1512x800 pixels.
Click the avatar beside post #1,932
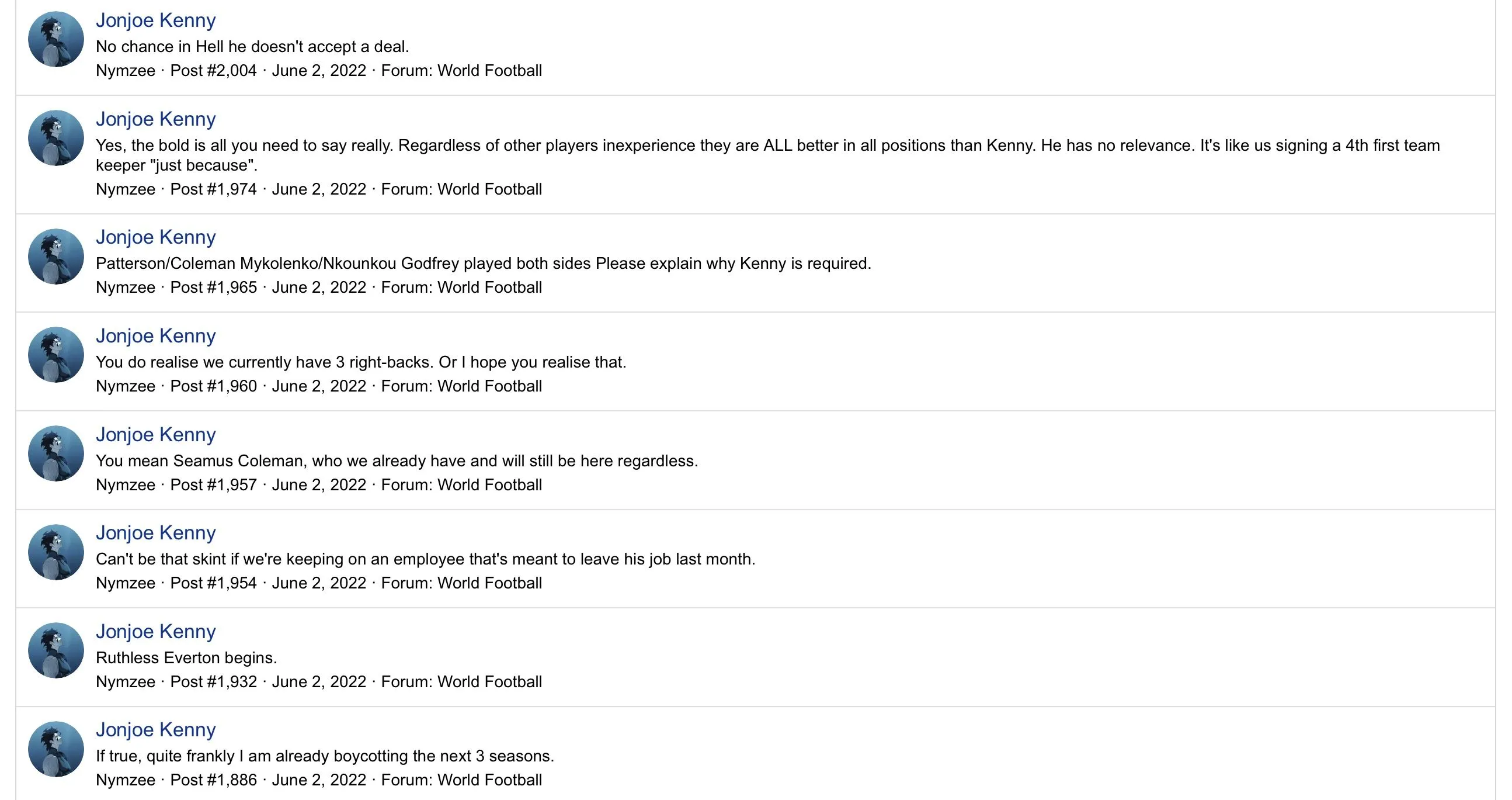point(55,650)
